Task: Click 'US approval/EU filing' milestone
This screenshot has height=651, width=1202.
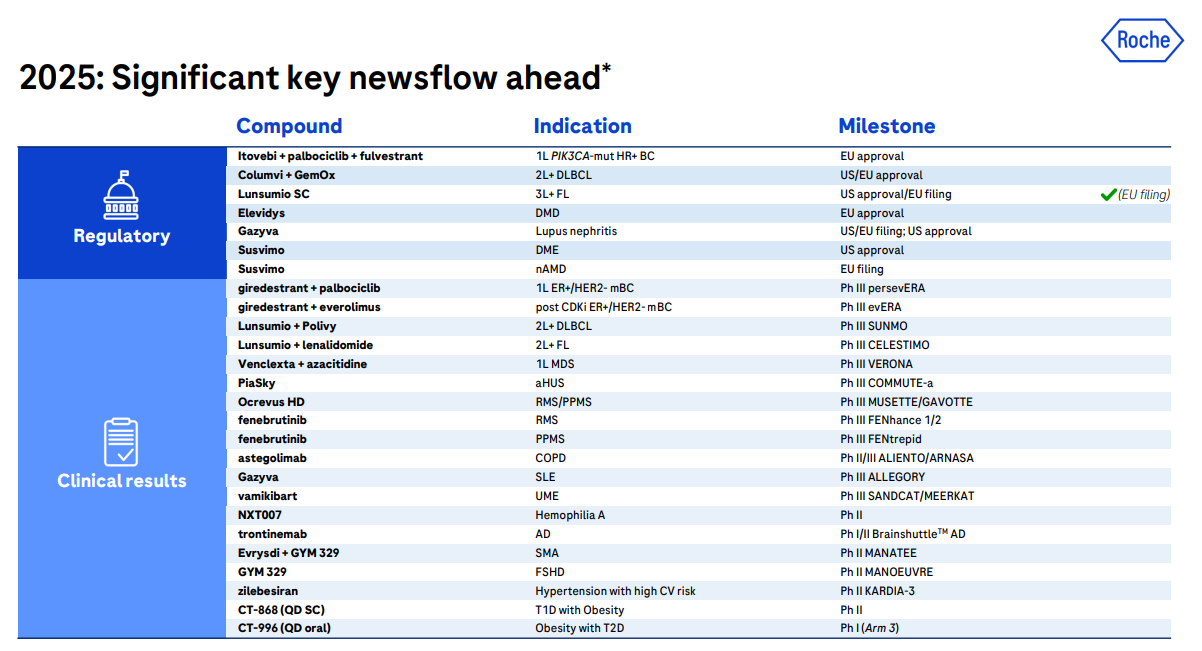Action: coord(896,194)
